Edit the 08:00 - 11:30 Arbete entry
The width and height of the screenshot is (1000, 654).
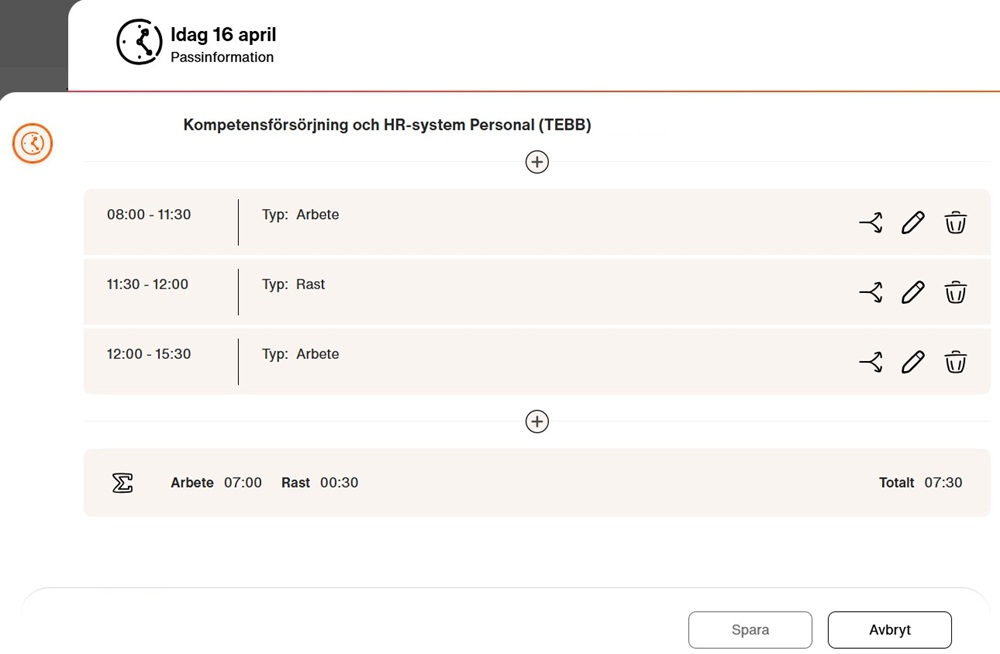tap(913, 223)
